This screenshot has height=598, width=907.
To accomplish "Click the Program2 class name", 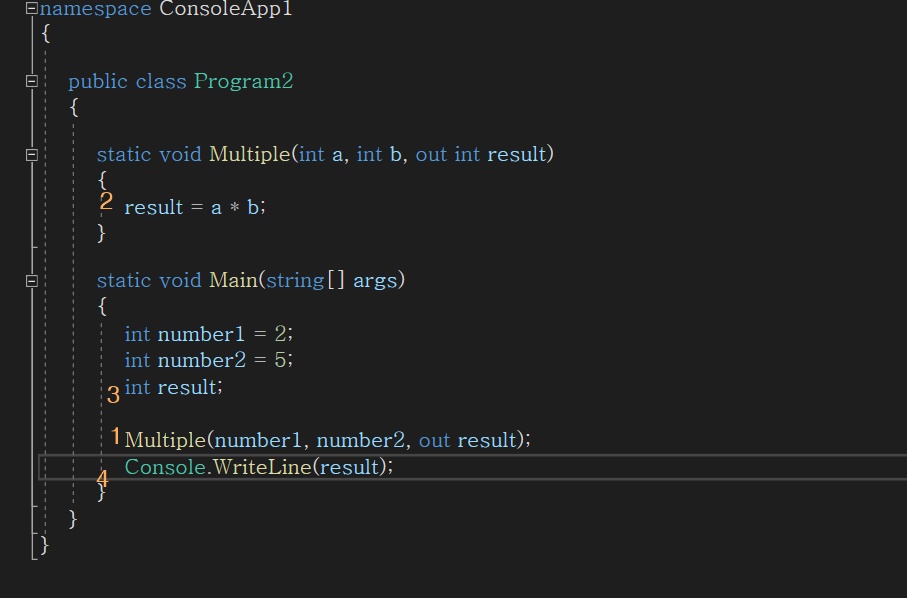I will click(x=244, y=82).
